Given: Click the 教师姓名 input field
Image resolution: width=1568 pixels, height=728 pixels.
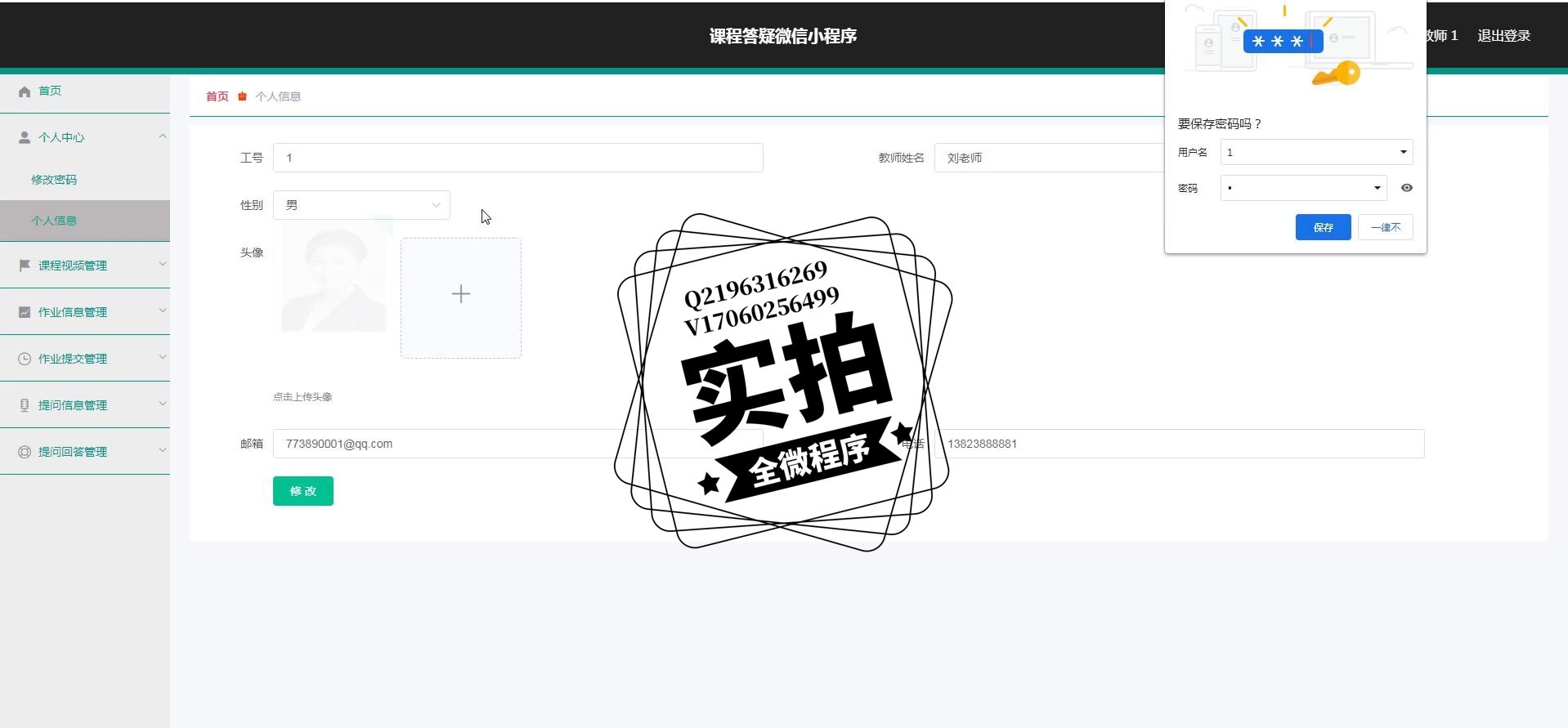Looking at the screenshot, I should (1050, 158).
